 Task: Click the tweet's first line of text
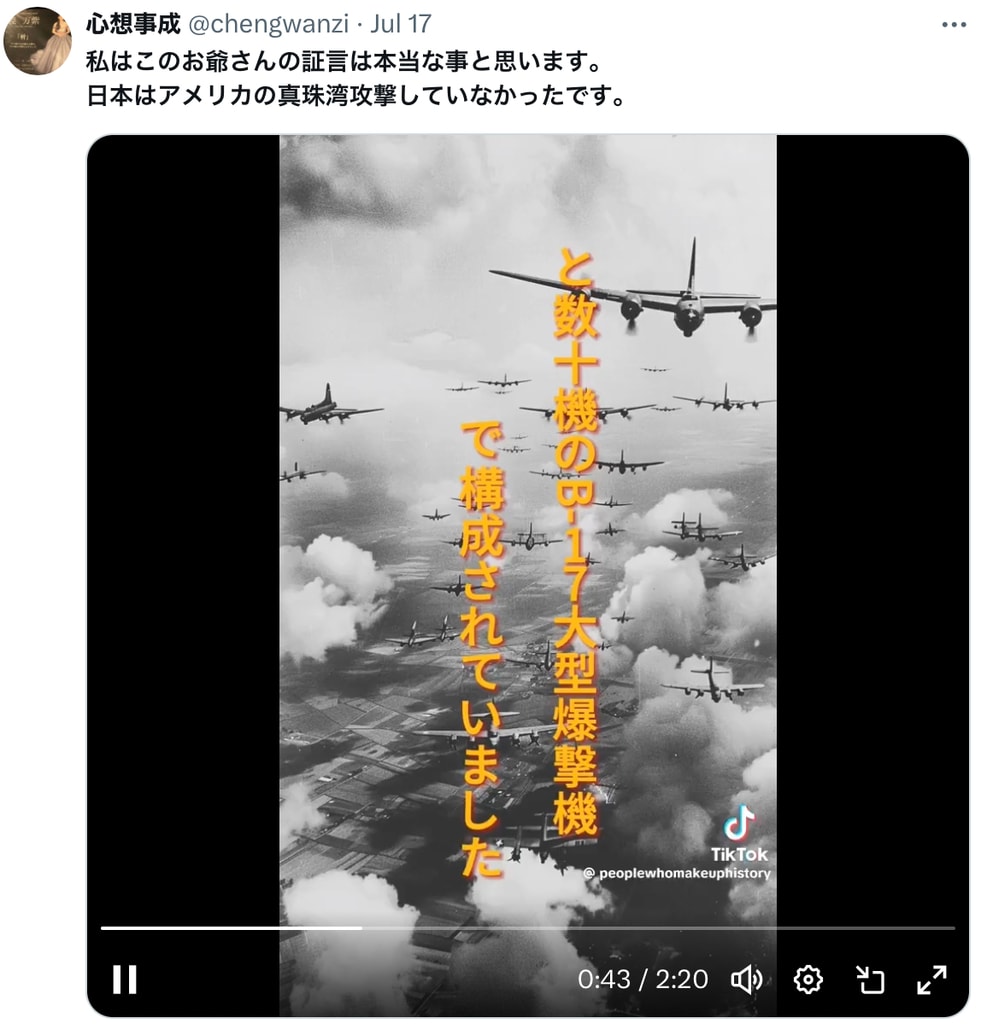pos(344,62)
